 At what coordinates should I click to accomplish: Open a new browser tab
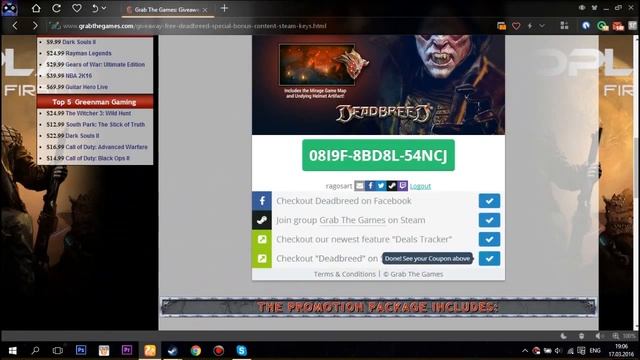pyautogui.click(x=224, y=8)
